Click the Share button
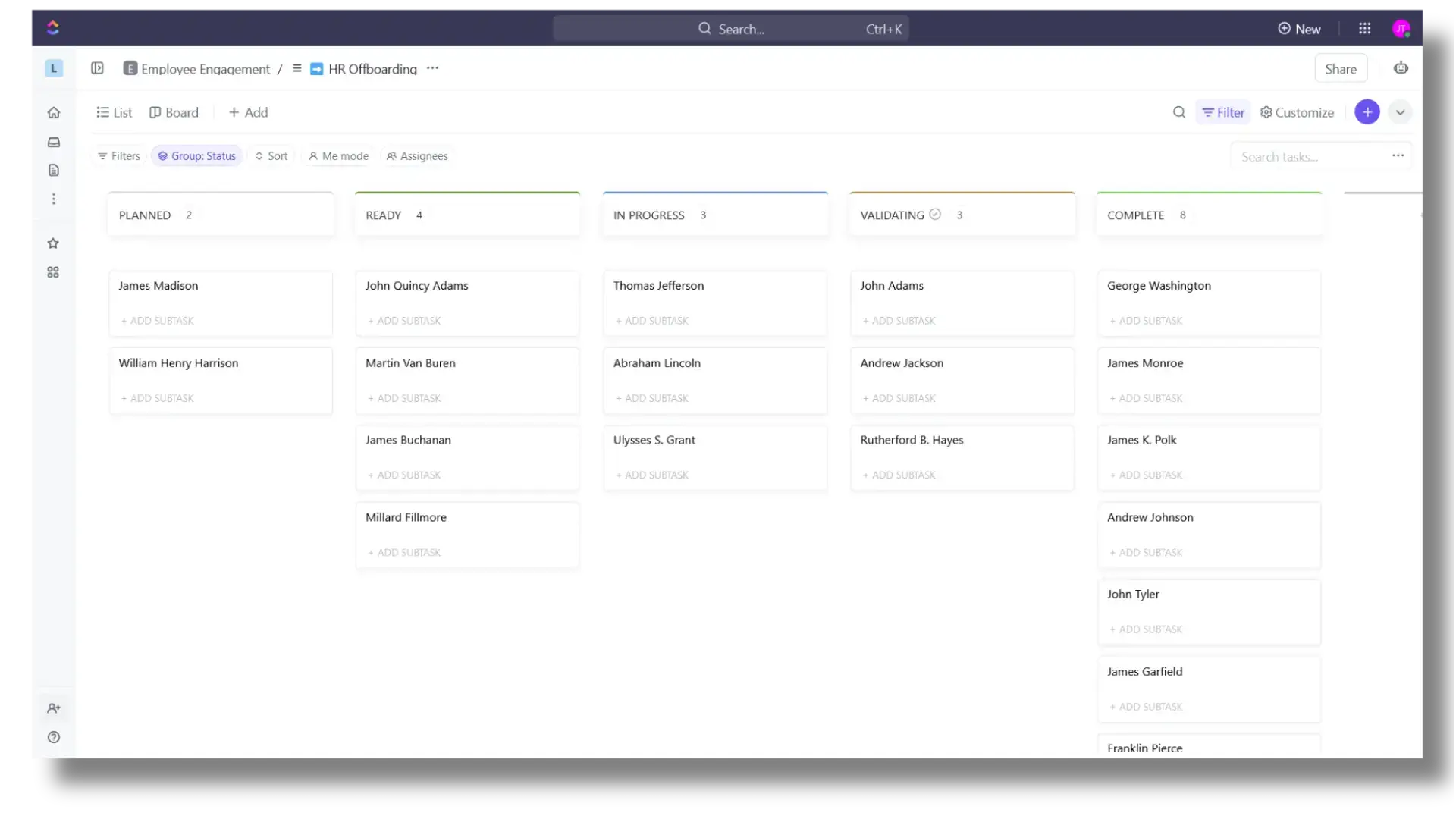The width and height of the screenshot is (1456, 819). tap(1340, 69)
